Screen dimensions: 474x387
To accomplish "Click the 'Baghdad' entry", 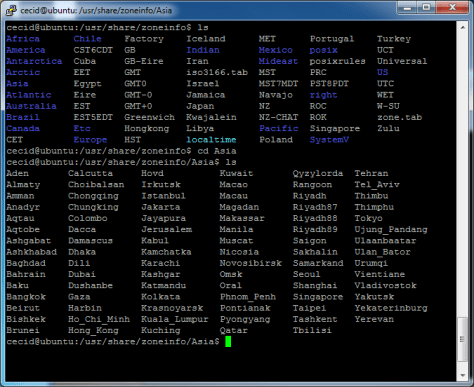I will (26, 263).
